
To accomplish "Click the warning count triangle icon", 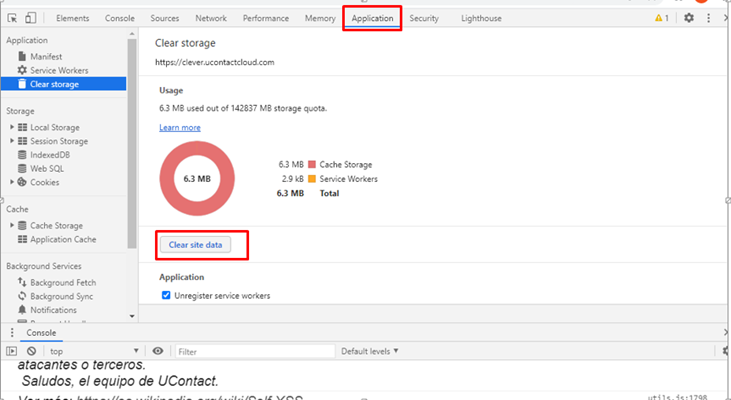I will 658,18.
